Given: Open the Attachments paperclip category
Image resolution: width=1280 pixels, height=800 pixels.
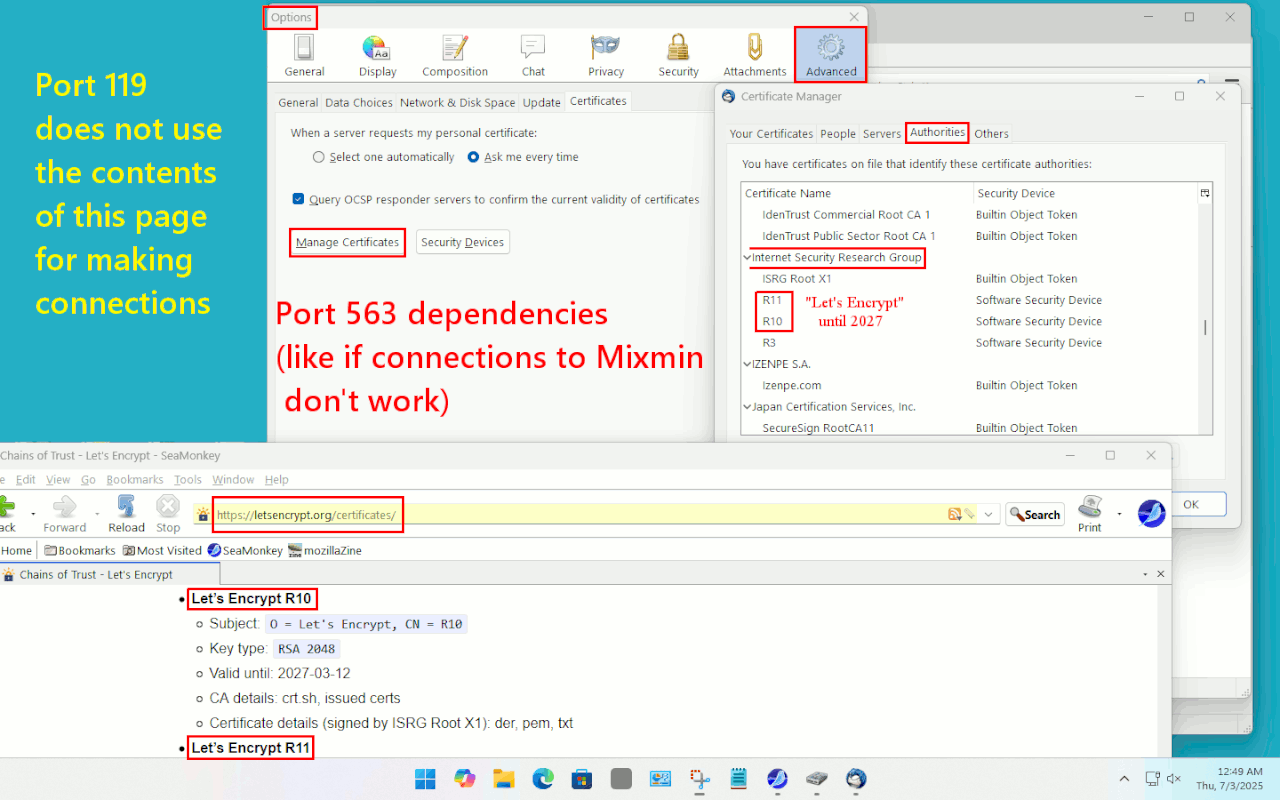Looking at the screenshot, I should (755, 55).
